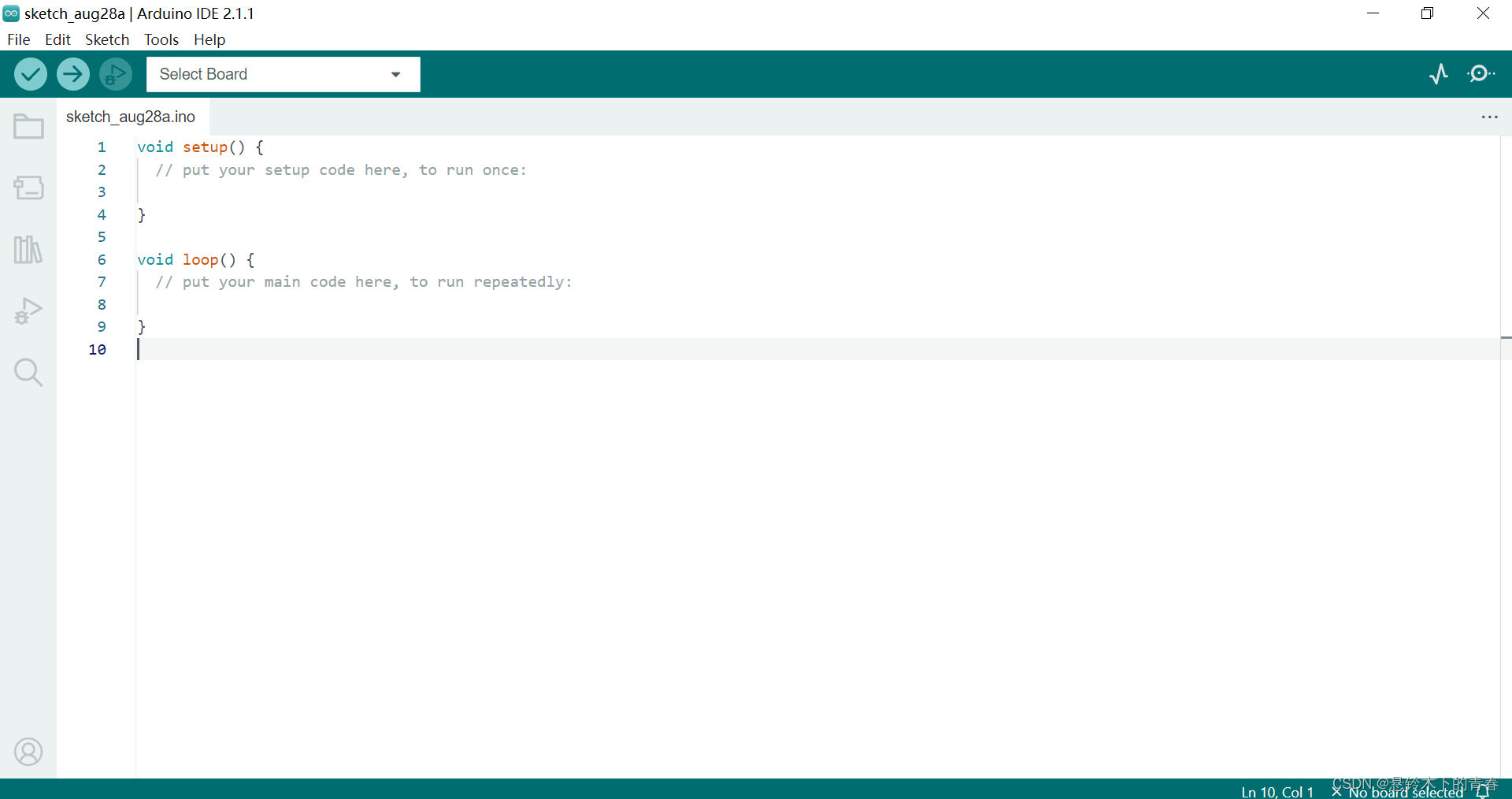Open the Boards Manager sidebar
The width and height of the screenshot is (1512, 799).
tap(28, 188)
